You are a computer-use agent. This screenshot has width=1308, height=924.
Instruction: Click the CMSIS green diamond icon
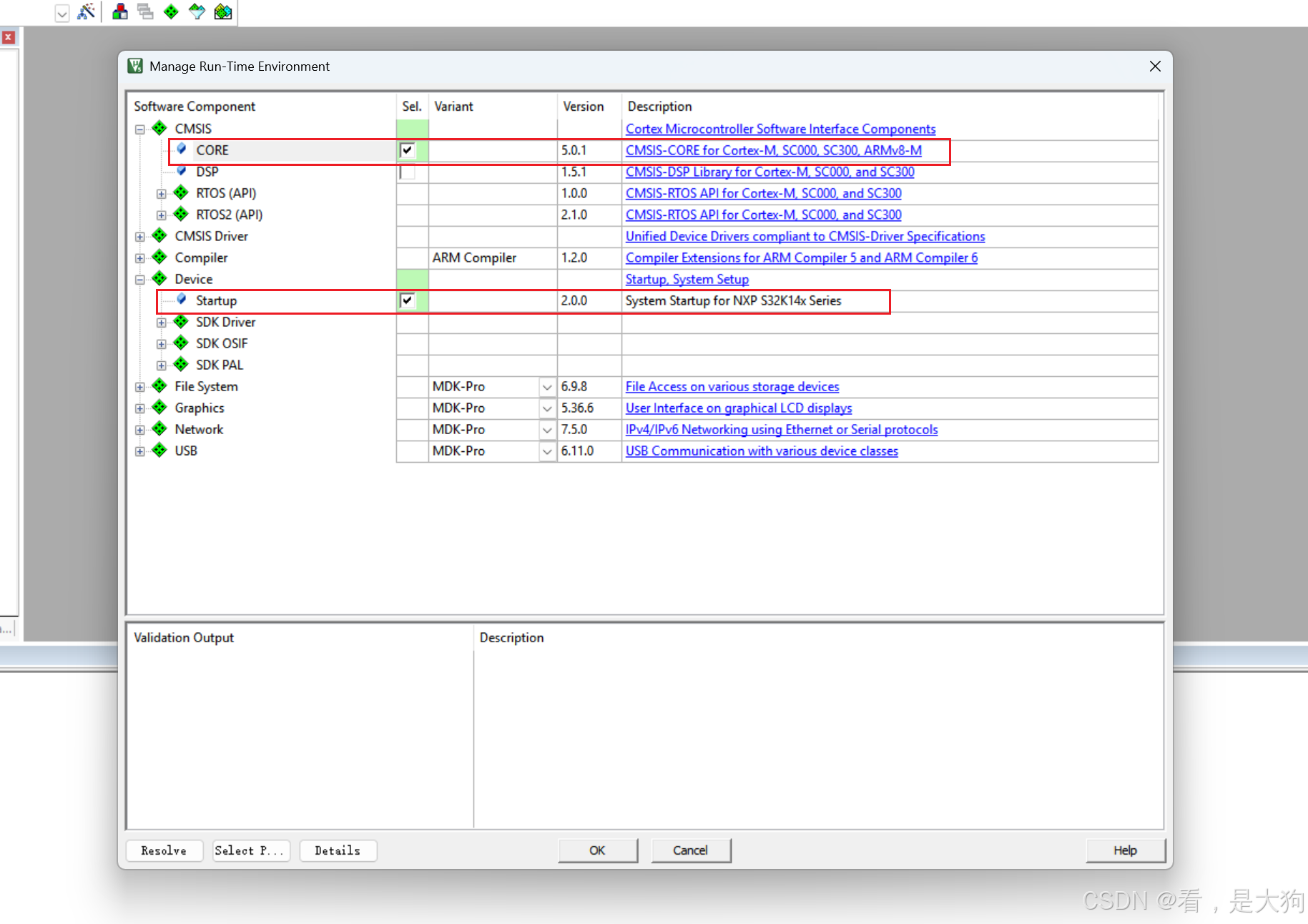coord(159,128)
